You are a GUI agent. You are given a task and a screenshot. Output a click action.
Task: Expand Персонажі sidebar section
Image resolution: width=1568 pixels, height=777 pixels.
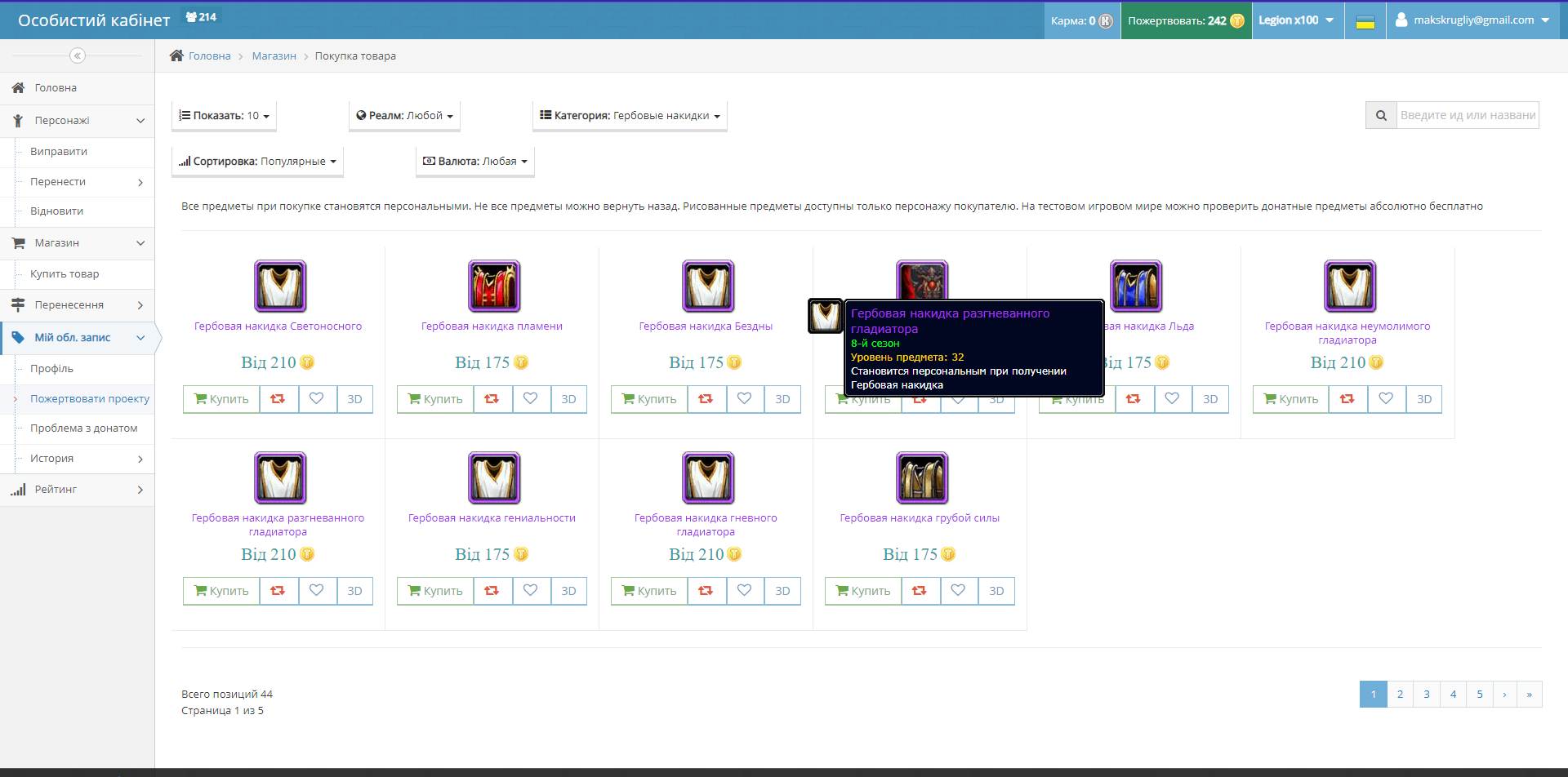78,121
